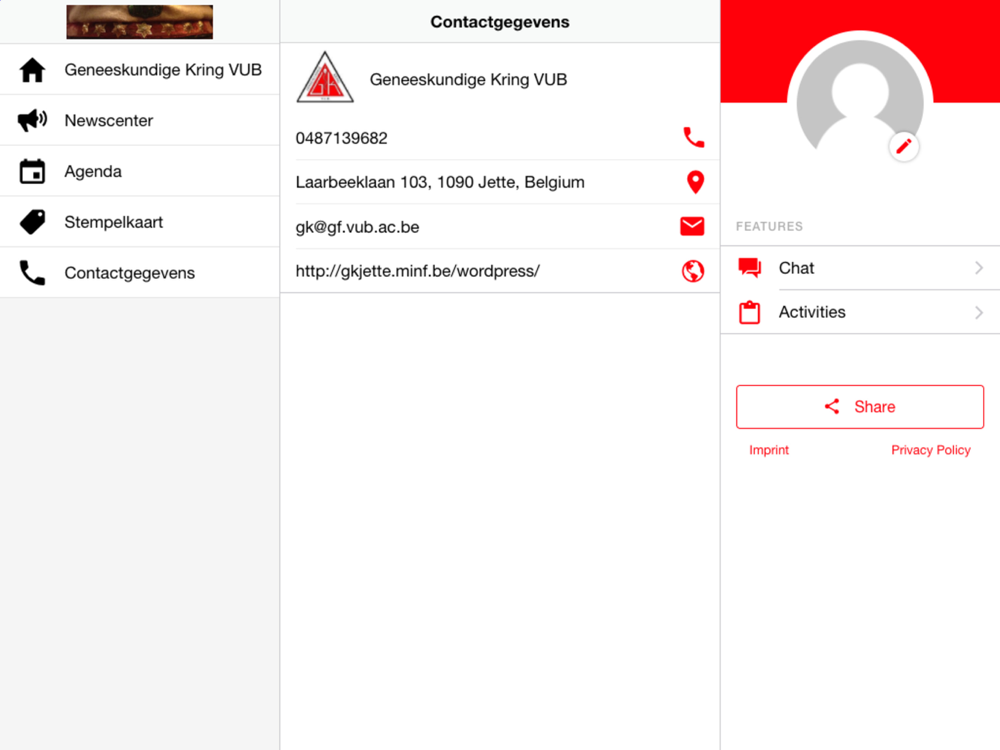This screenshot has width=1000, height=750.
Task: Click the red clipboard Activities icon
Action: 749,312
